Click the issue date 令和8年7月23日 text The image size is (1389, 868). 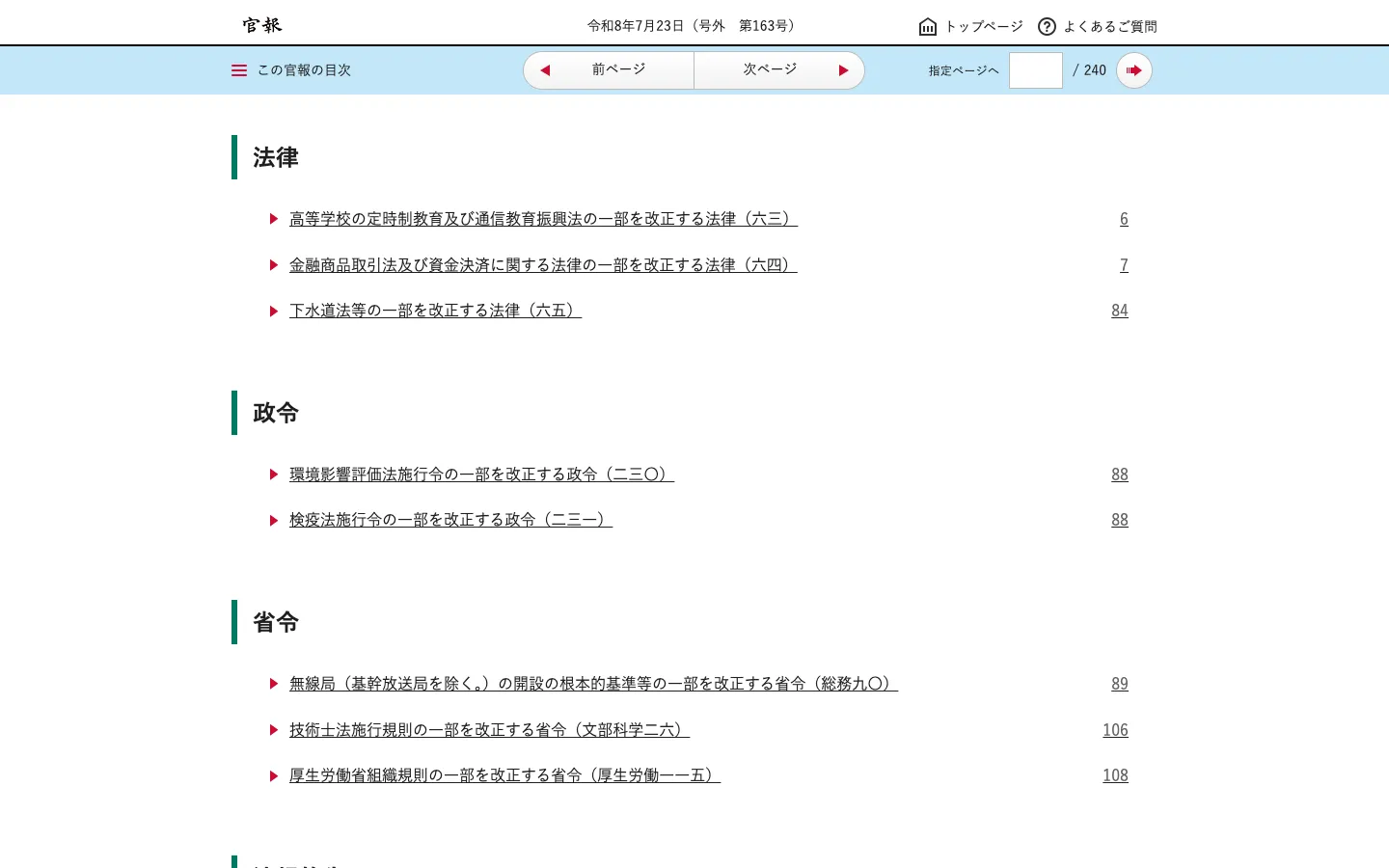pos(636,26)
